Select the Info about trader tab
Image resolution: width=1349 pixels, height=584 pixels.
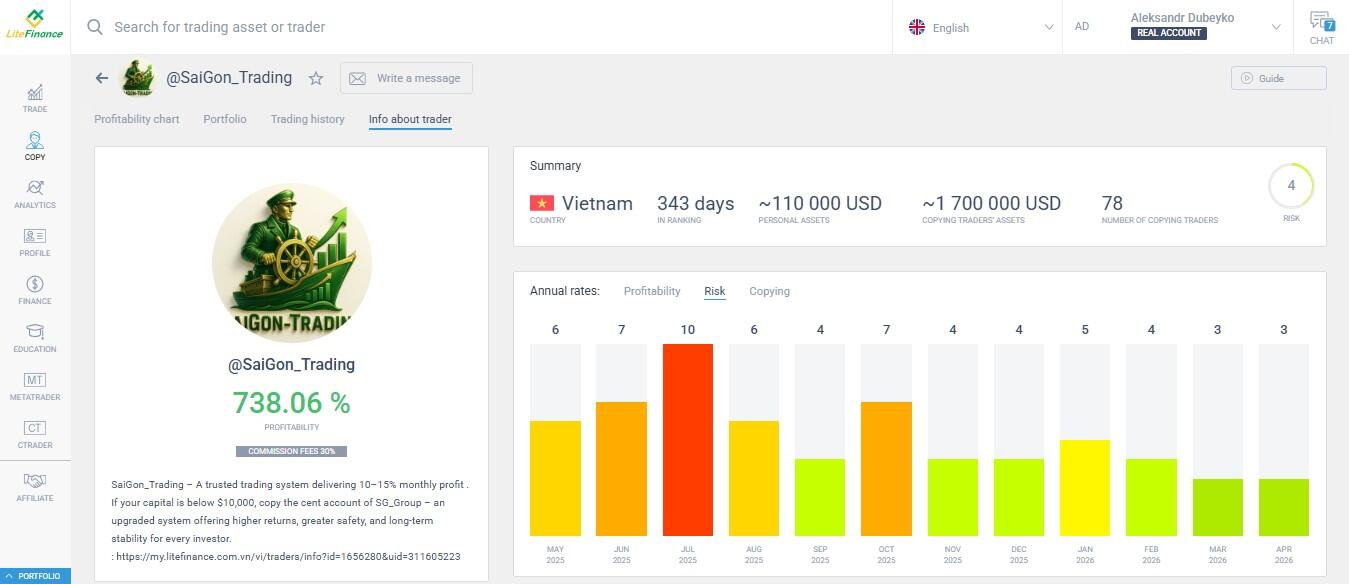(410, 119)
